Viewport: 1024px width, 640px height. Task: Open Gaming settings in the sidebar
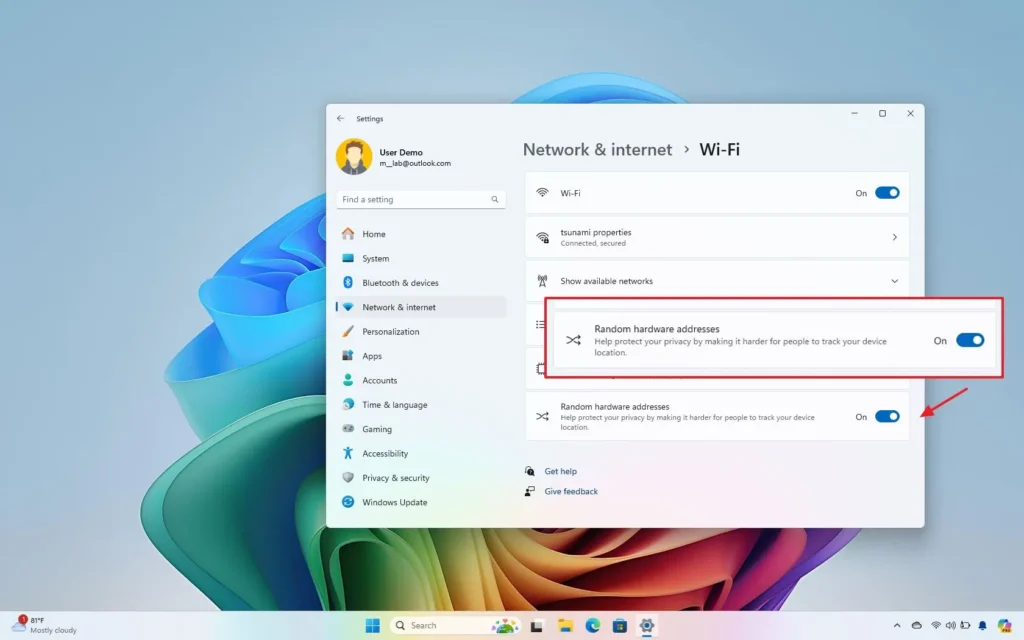421,429
